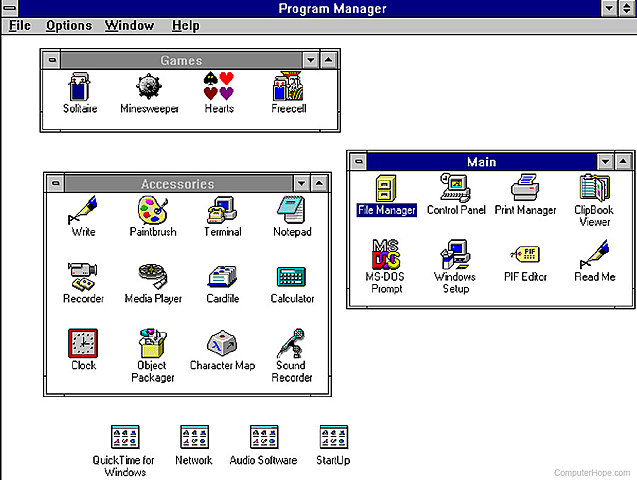
Task: Minimize the Program Manager window
Action: (x=609, y=8)
